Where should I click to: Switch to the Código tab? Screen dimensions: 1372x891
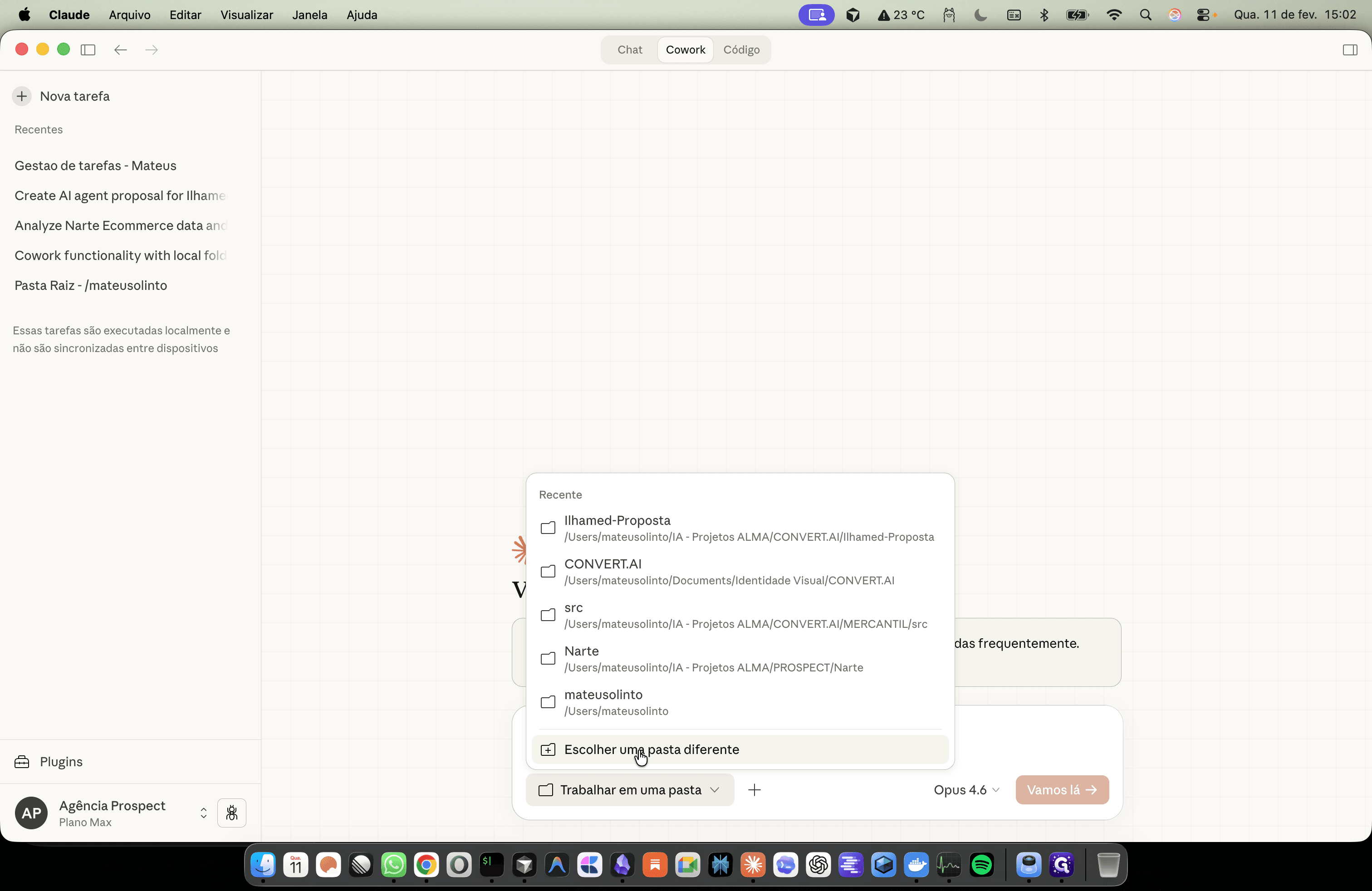click(741, 49)
